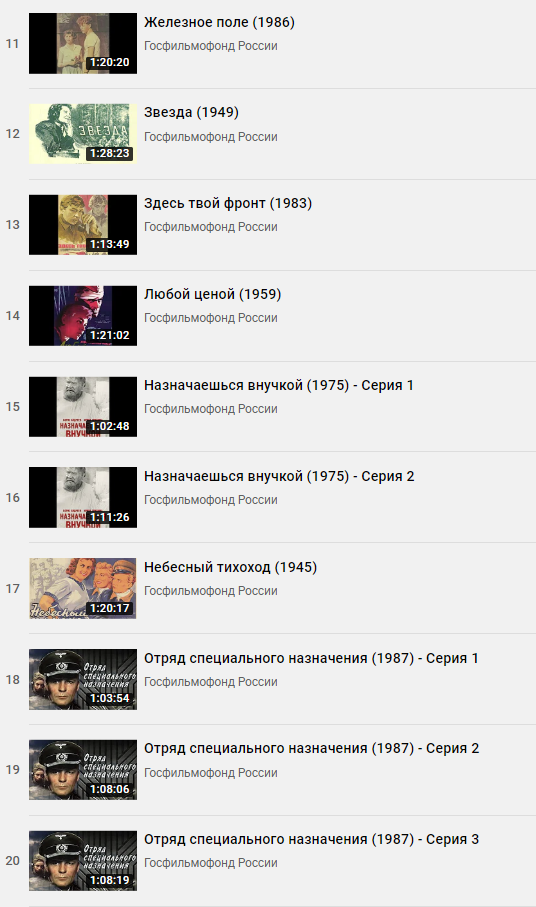Open the Звезда poster thumbnail
536x907 pixels.
[x=83, y=134]
